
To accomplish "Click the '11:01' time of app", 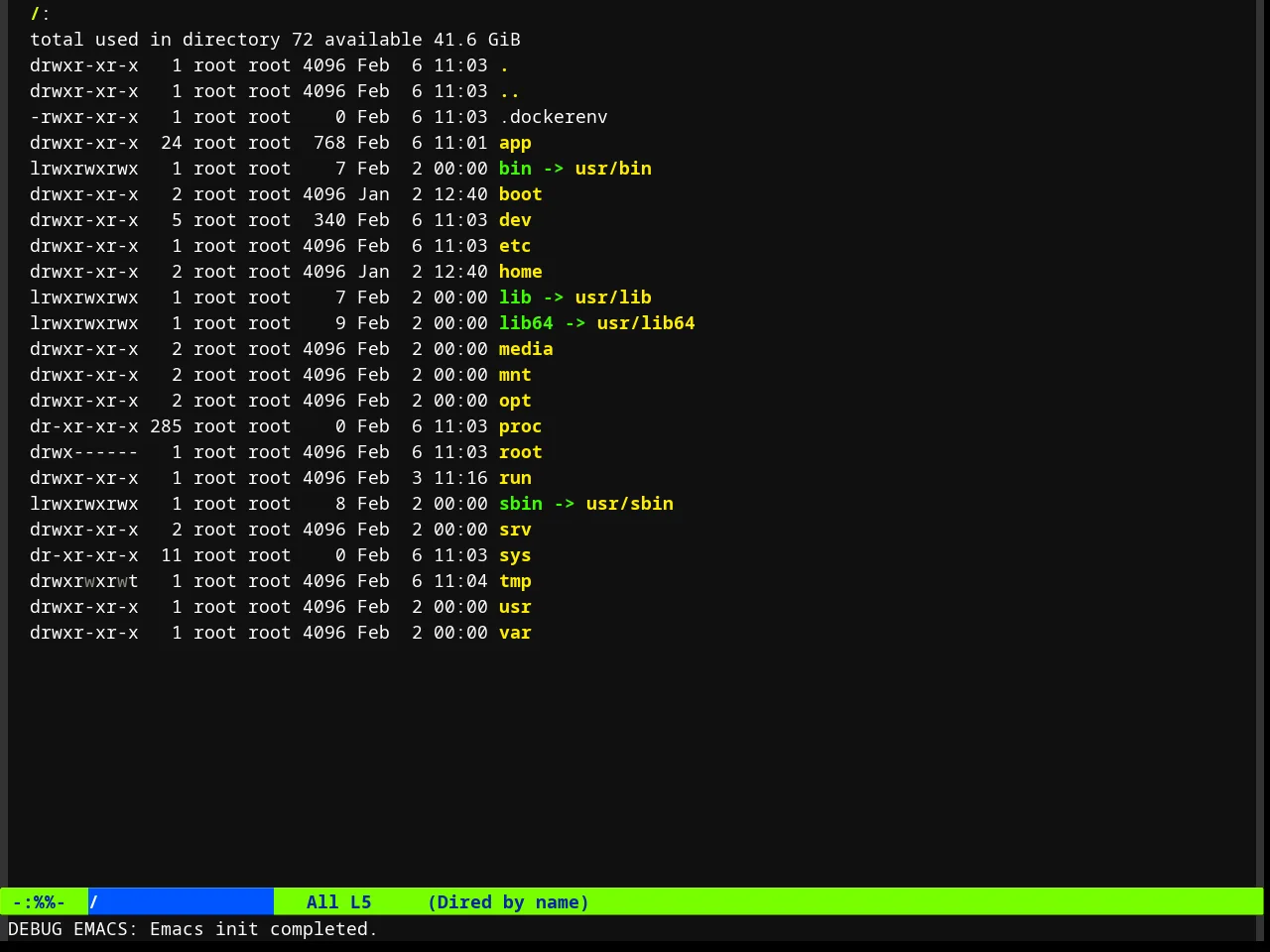I will 460,143.
